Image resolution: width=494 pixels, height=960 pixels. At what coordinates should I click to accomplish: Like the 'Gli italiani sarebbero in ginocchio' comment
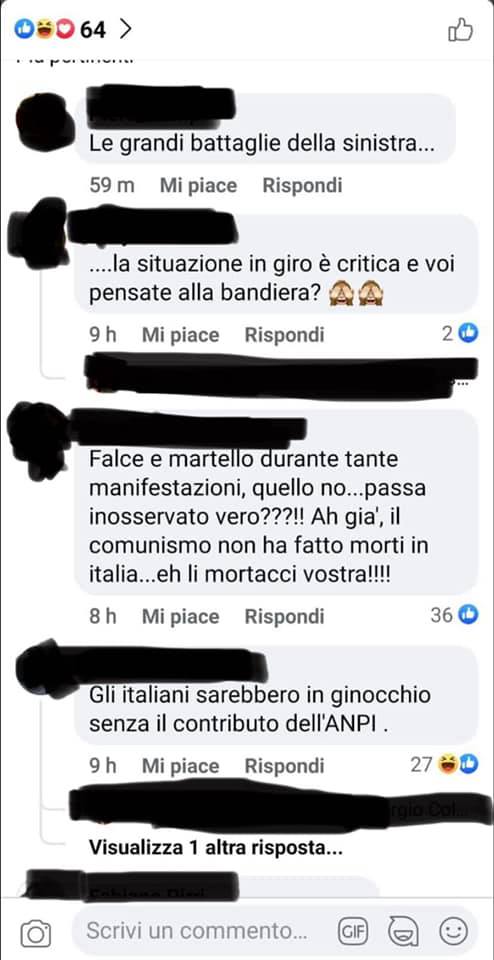click(181, 766)
